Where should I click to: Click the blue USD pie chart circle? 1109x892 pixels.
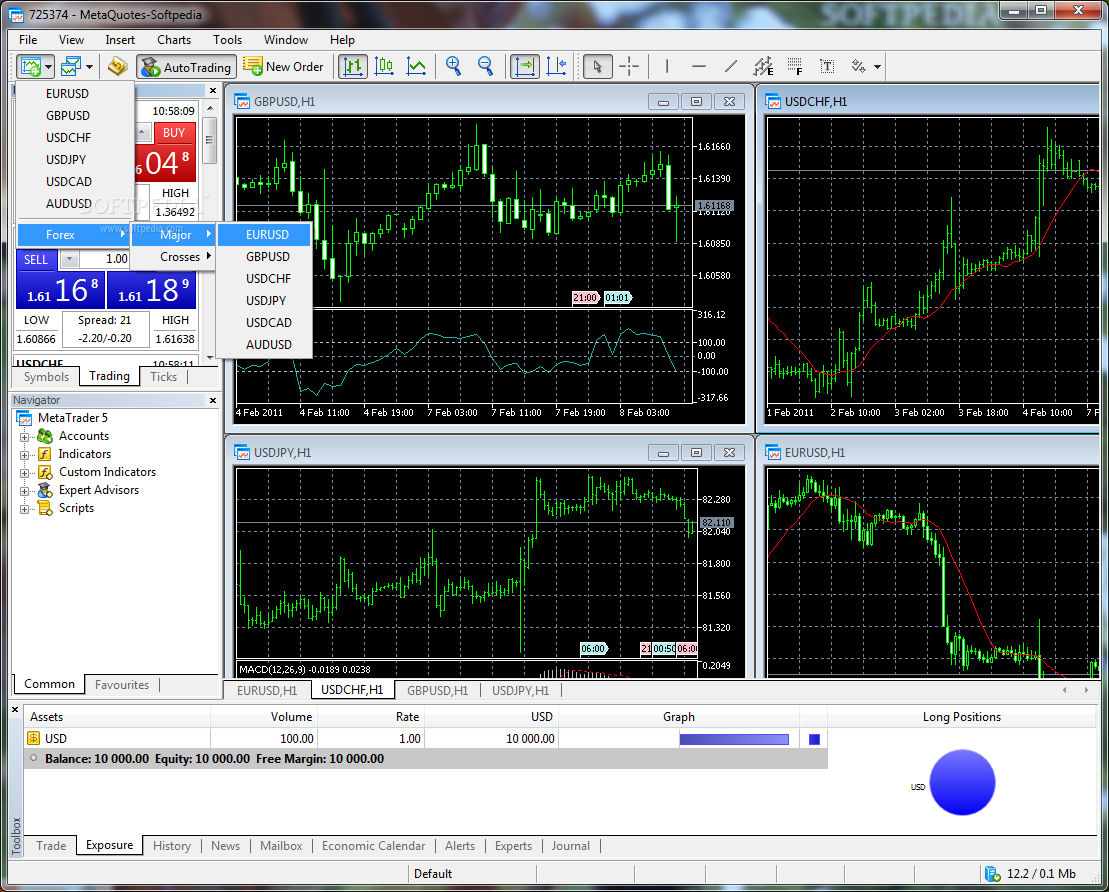click(x=962, y=782)
